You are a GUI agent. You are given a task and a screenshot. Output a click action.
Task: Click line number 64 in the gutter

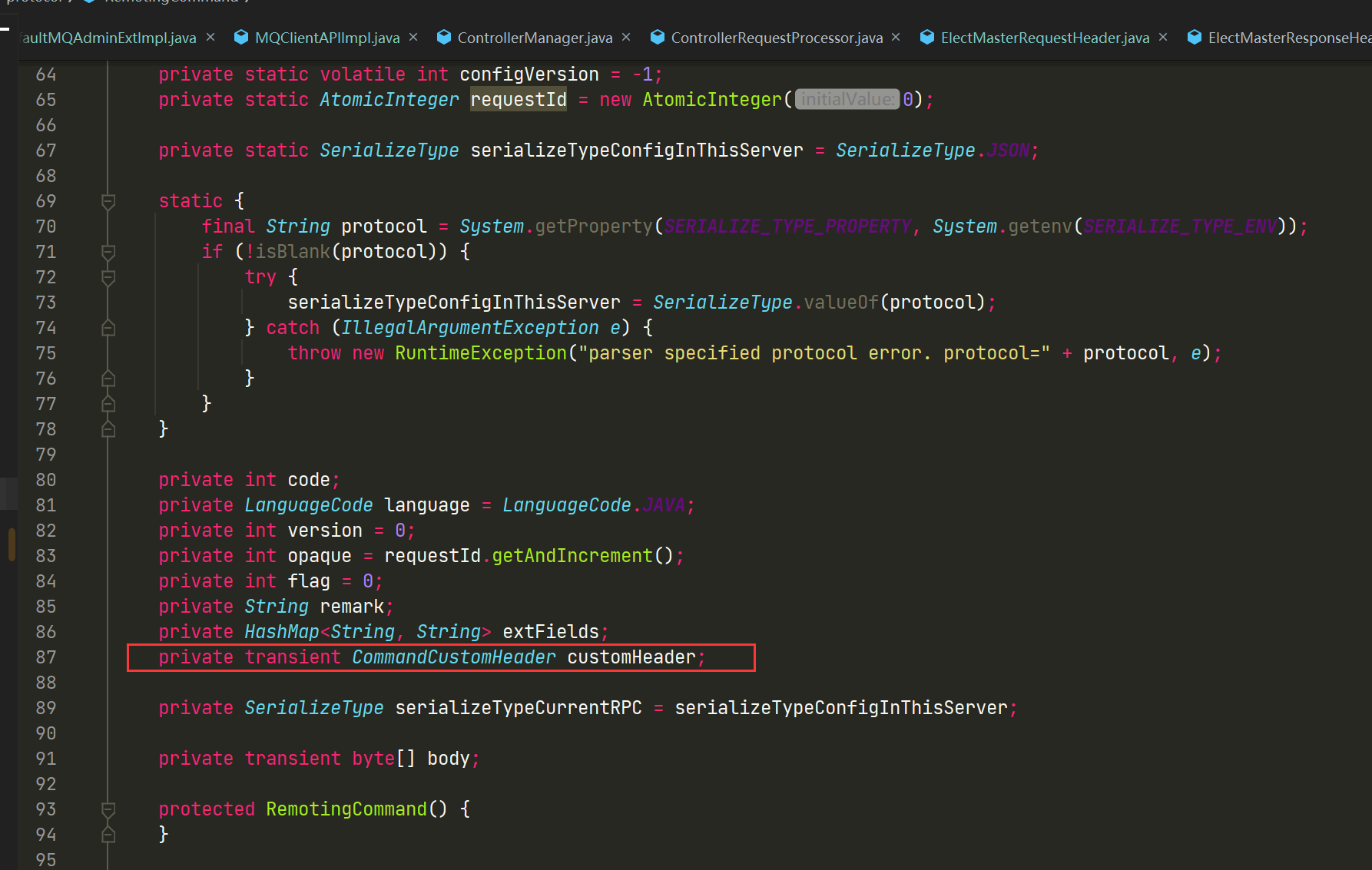click(x=46, y=74)
